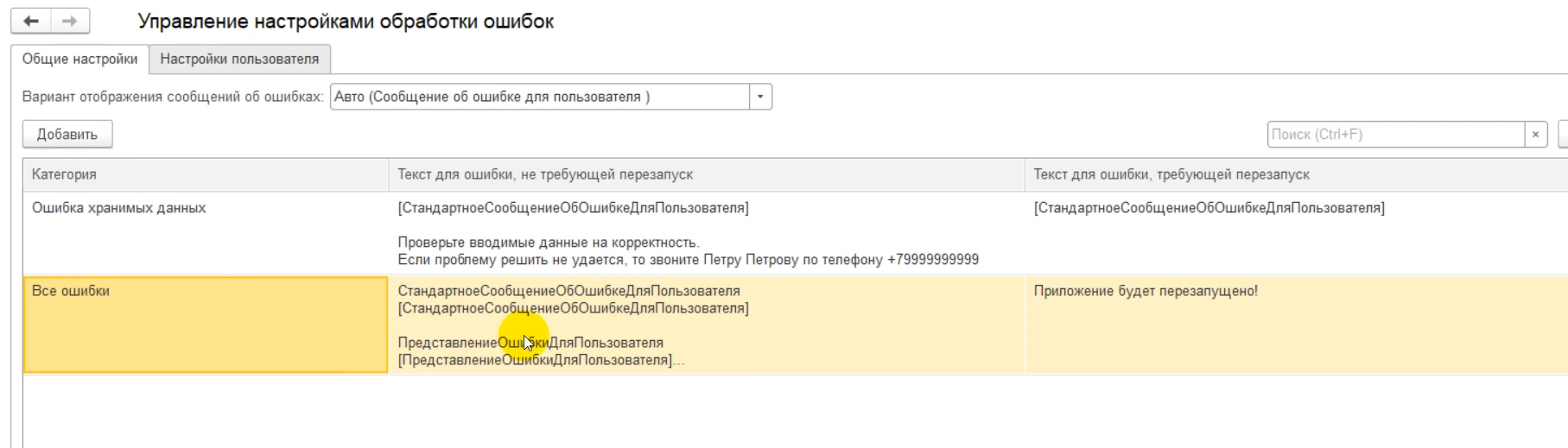This screenshot has width=1568, height=448.
Task: Select the Приложение будет перезапущено! cell
Action: click(x=1145, y=291)
